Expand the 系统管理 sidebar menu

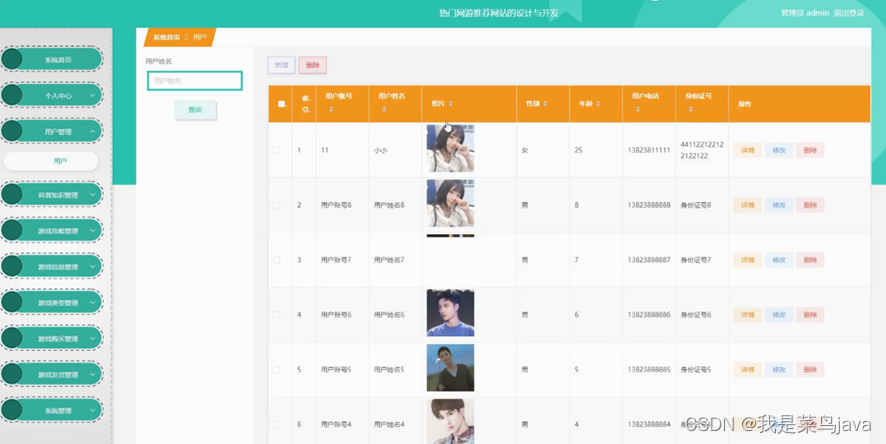[52, 411]
